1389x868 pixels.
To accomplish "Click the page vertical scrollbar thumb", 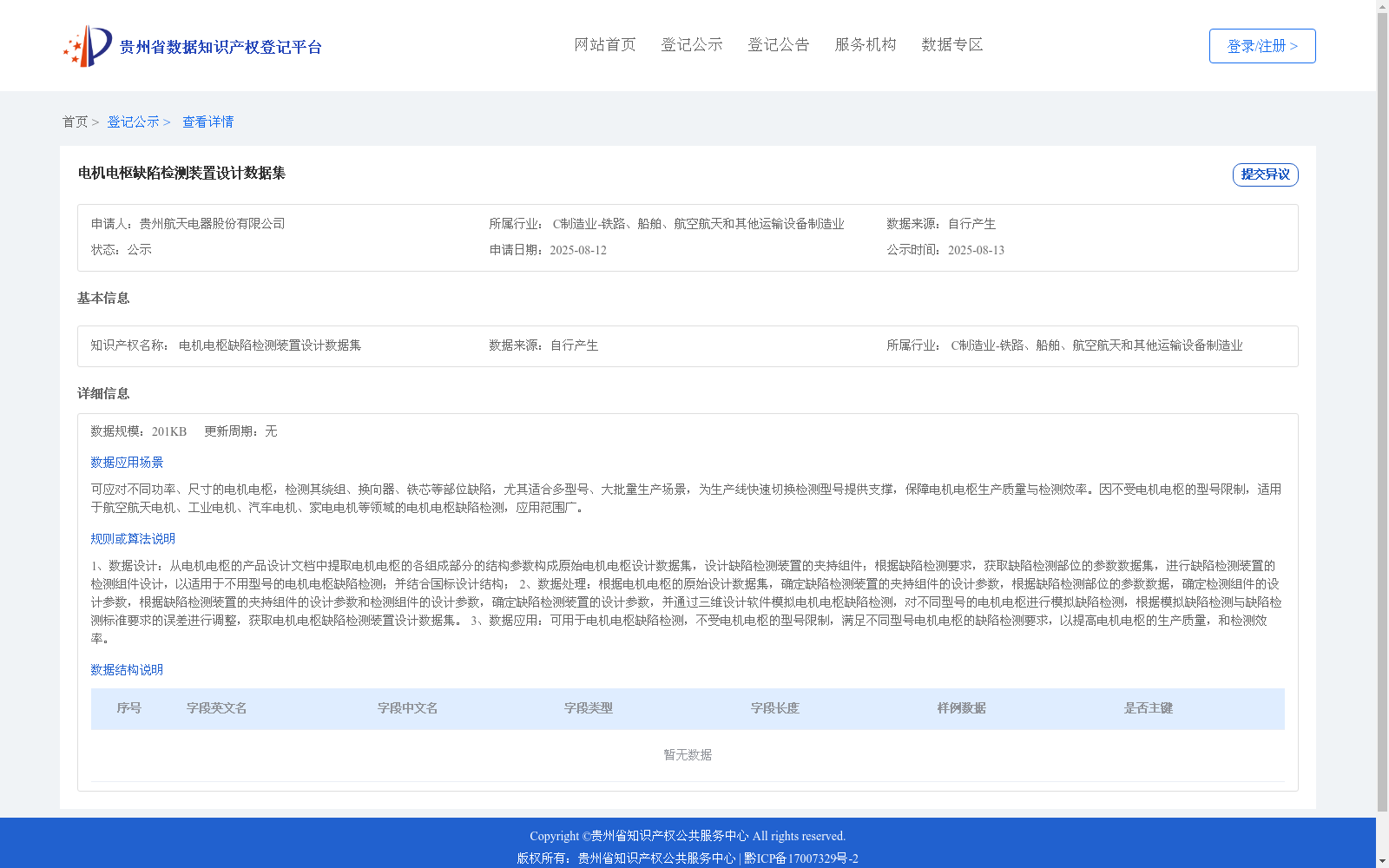I will click(1382, 412).
